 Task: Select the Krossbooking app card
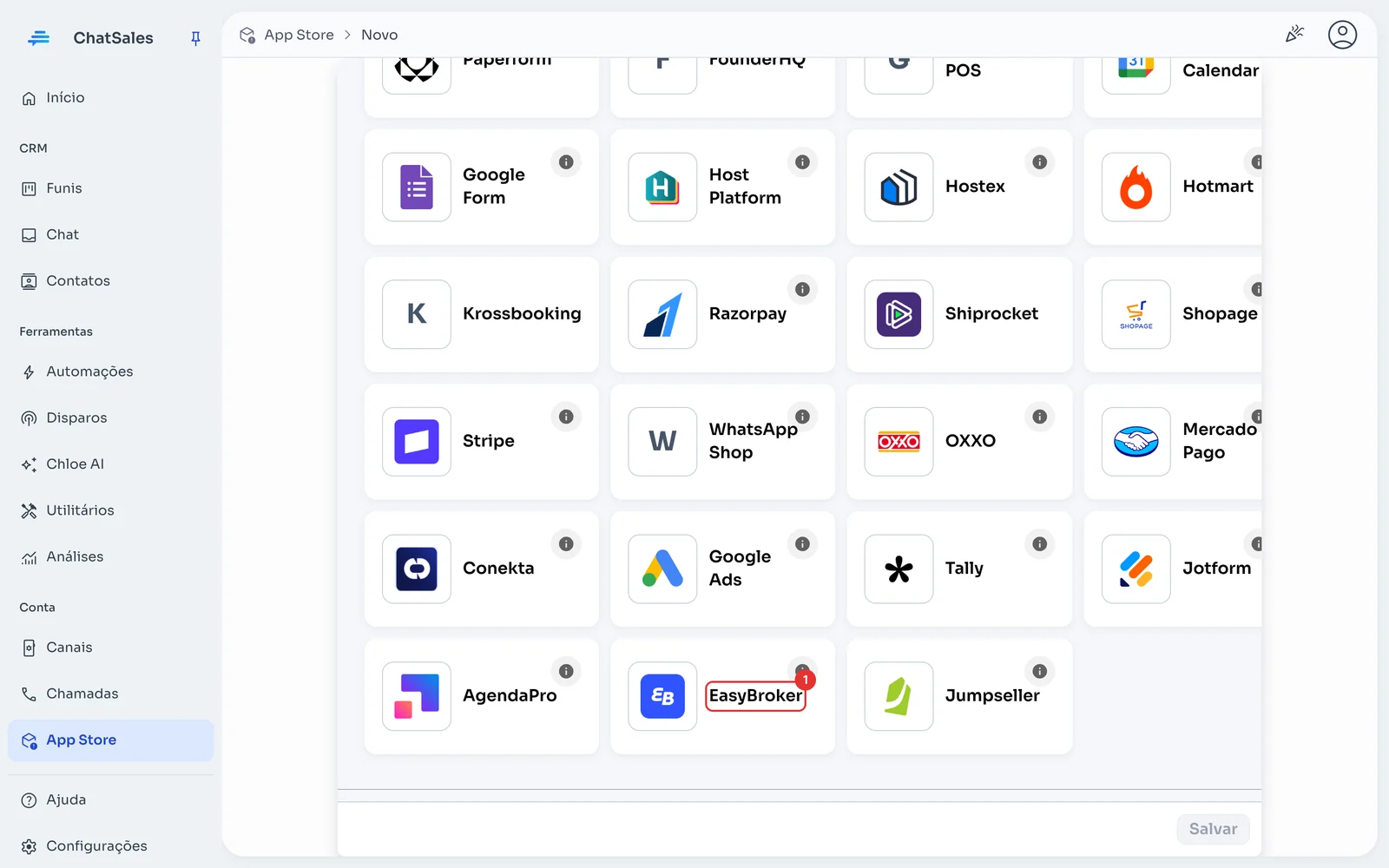click(x=481, y=314)
